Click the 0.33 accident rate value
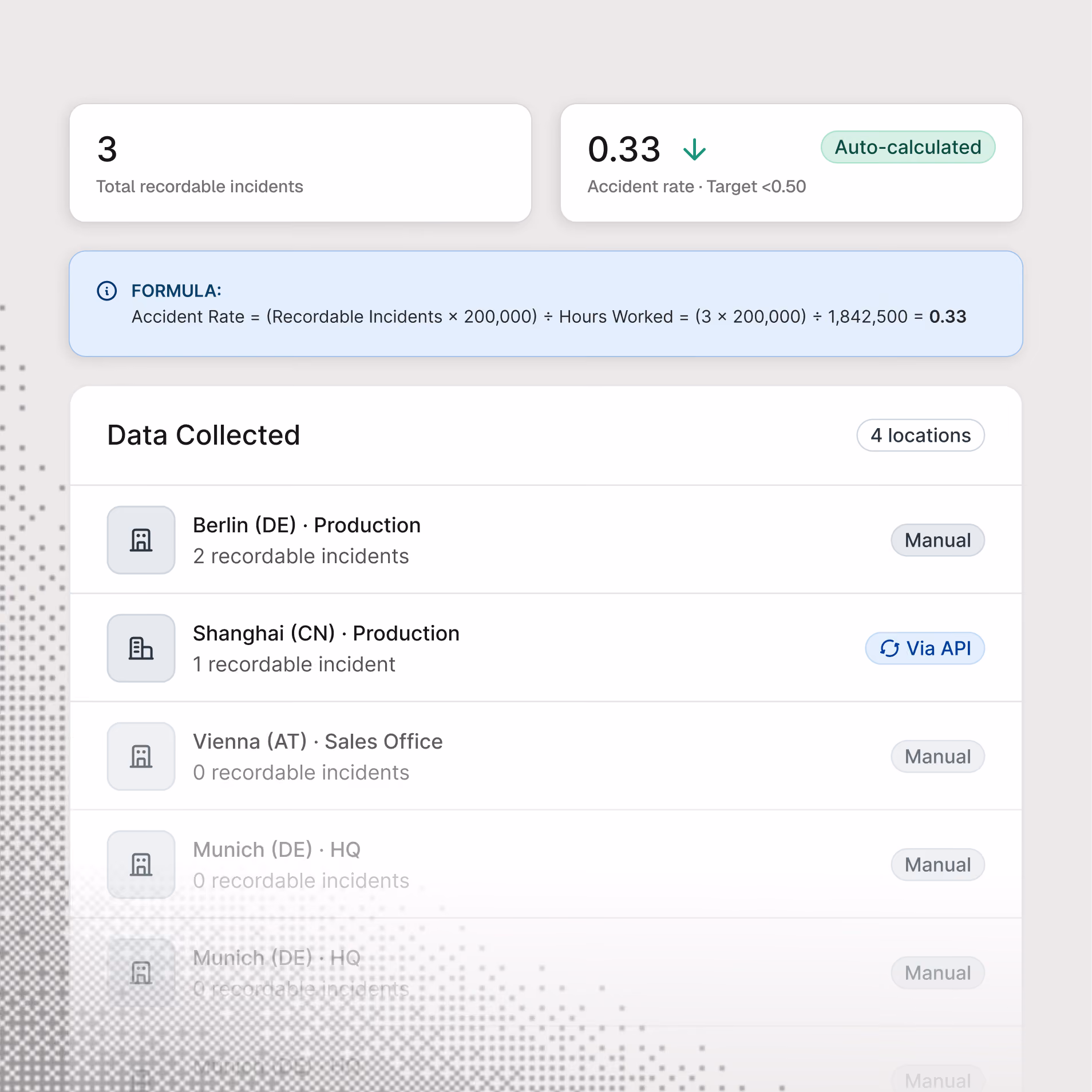 [x=624, y=149]
